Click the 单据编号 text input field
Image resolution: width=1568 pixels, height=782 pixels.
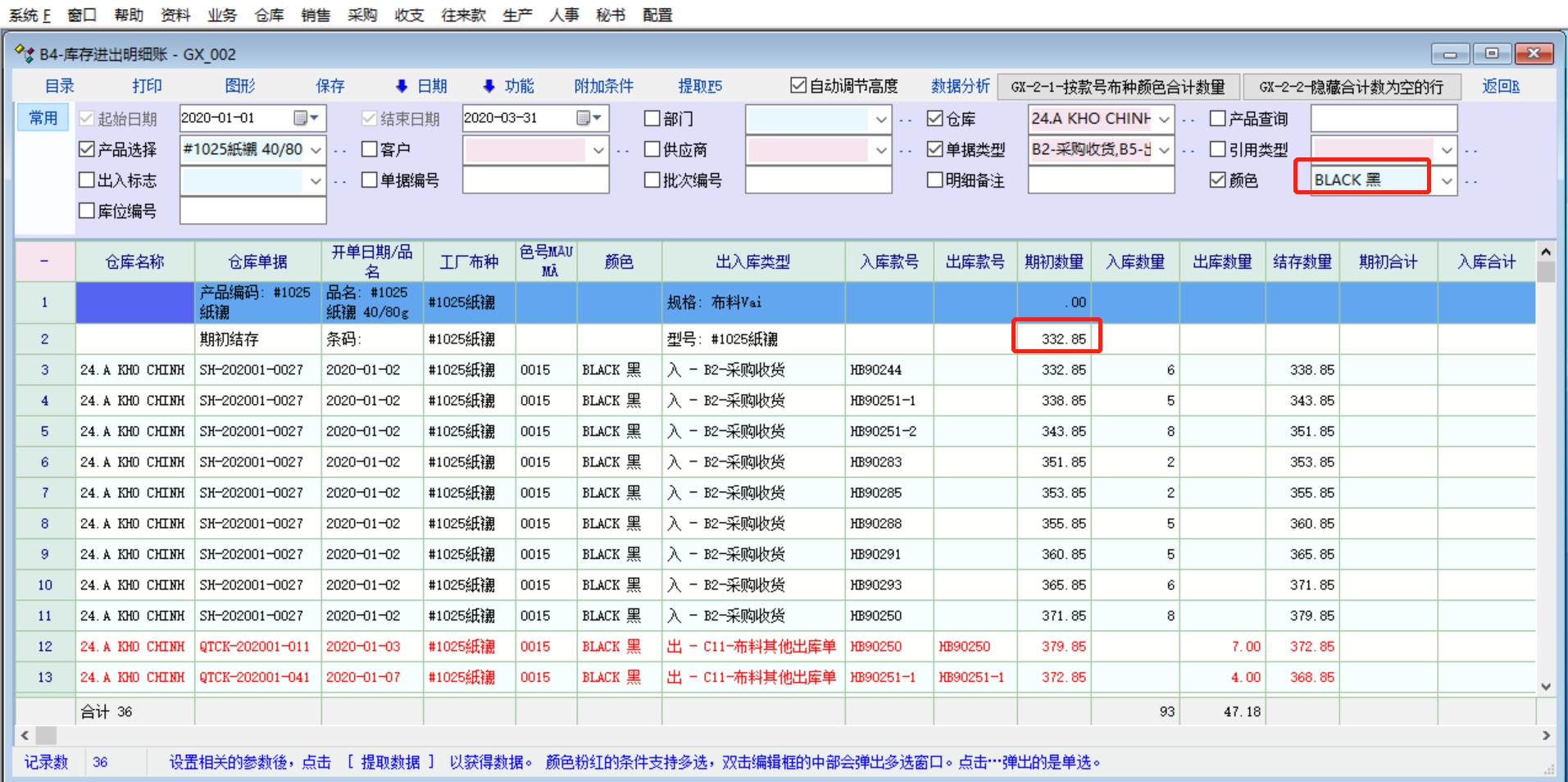(535, 180)
